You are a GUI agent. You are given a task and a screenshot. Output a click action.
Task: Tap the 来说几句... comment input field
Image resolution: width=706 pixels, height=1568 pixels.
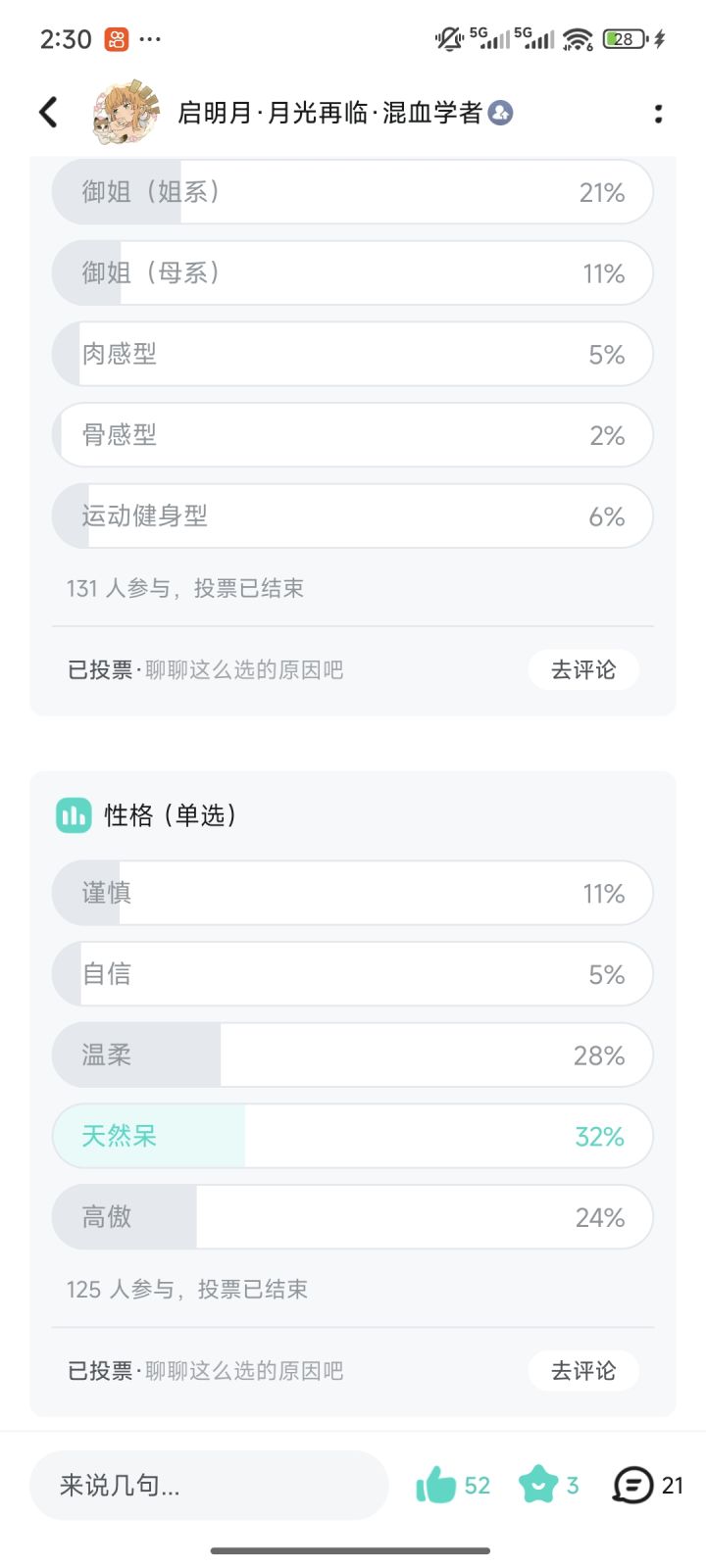208,1485
